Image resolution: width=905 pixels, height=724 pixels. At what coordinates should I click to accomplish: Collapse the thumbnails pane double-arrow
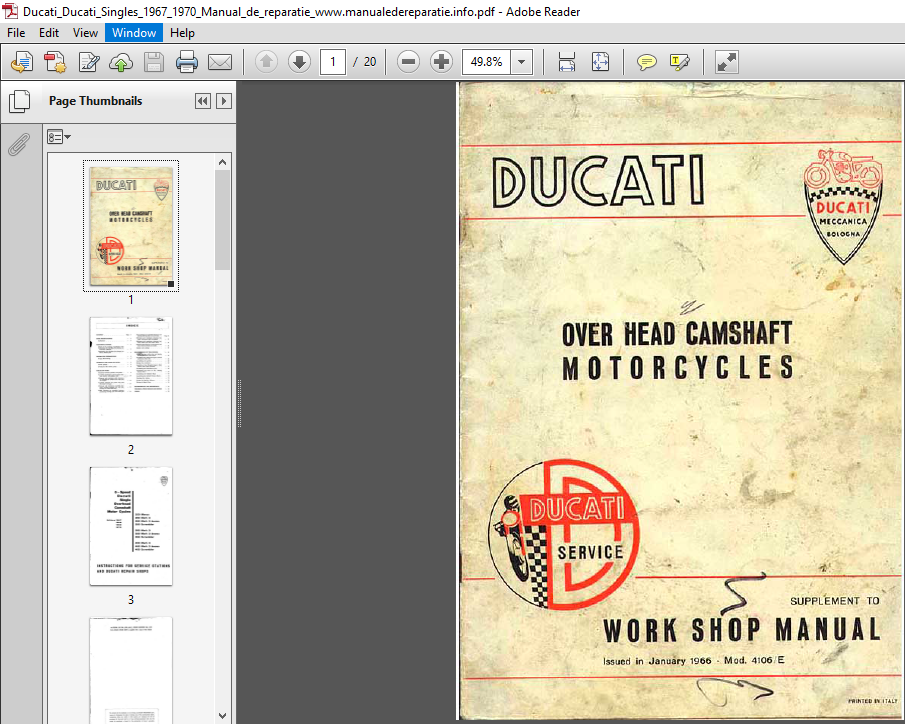coord(203,101)
